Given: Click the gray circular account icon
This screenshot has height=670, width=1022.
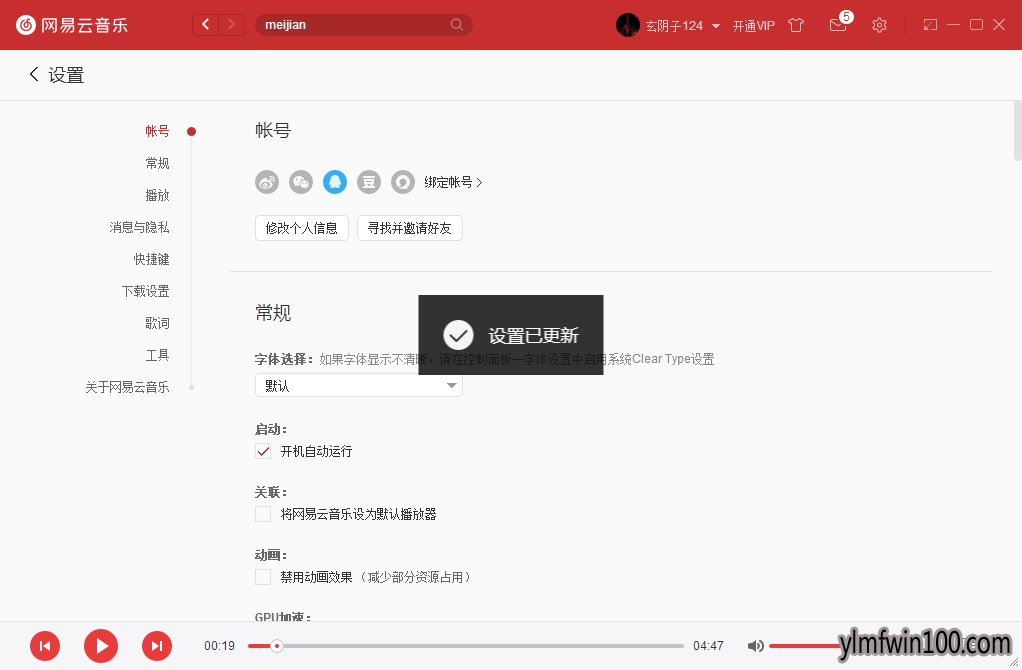Looking at the screenshot, I should pyautogui.click(x=402, y=182).
